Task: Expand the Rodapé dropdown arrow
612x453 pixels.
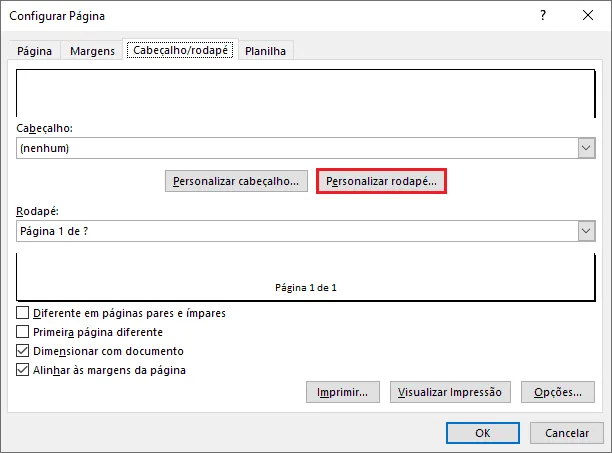Action: click(586, 231)
